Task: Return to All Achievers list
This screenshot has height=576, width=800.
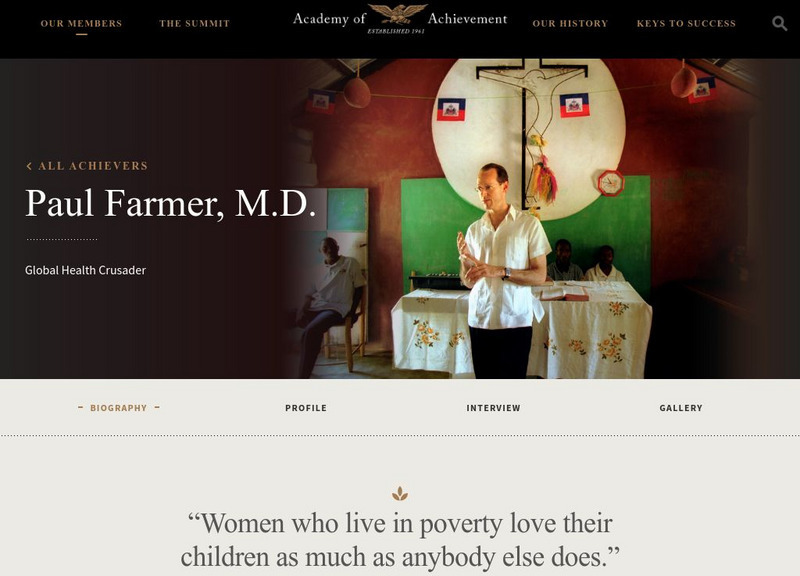Action: (x=93, y=166)
